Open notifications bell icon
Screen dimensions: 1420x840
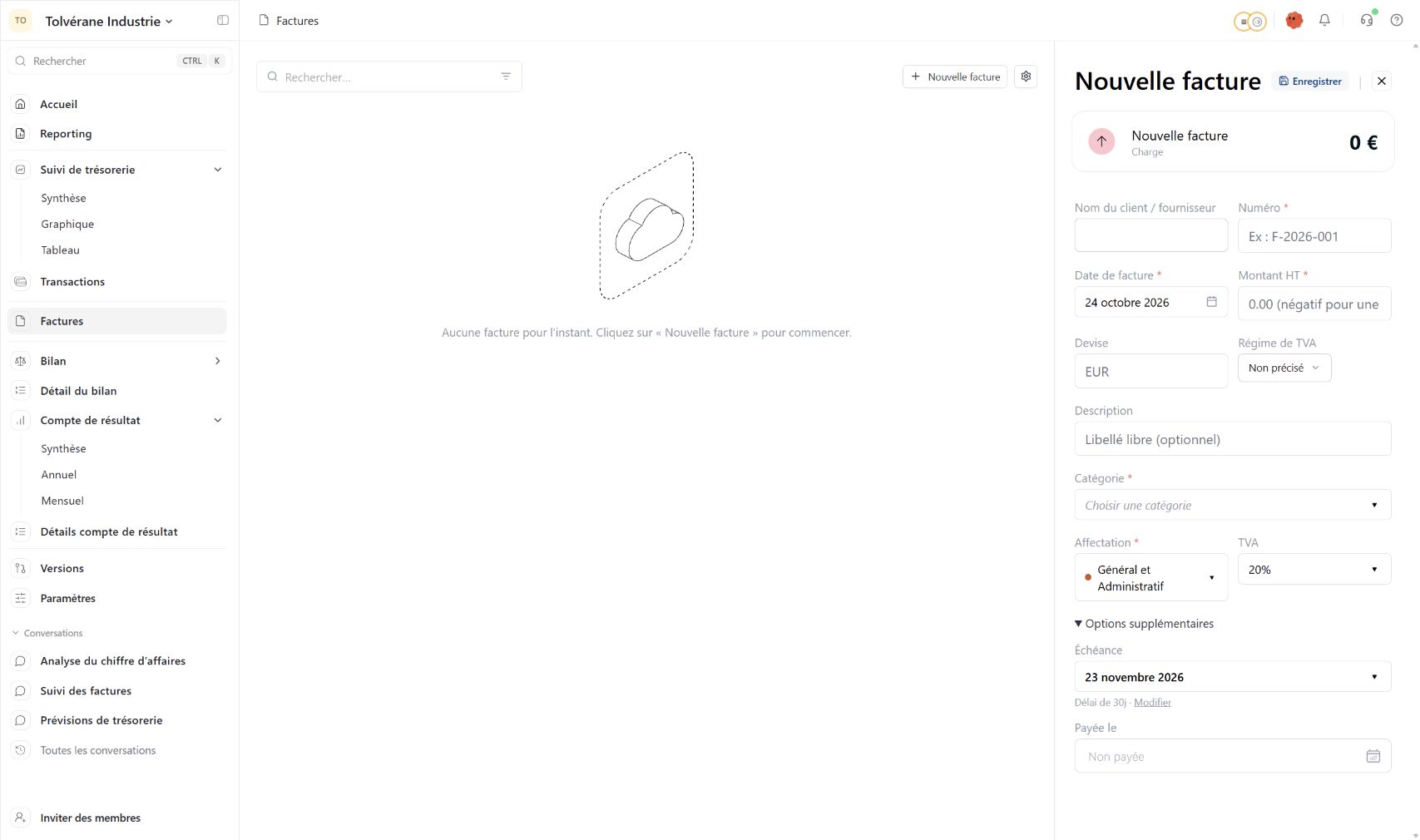(1324, 21)
